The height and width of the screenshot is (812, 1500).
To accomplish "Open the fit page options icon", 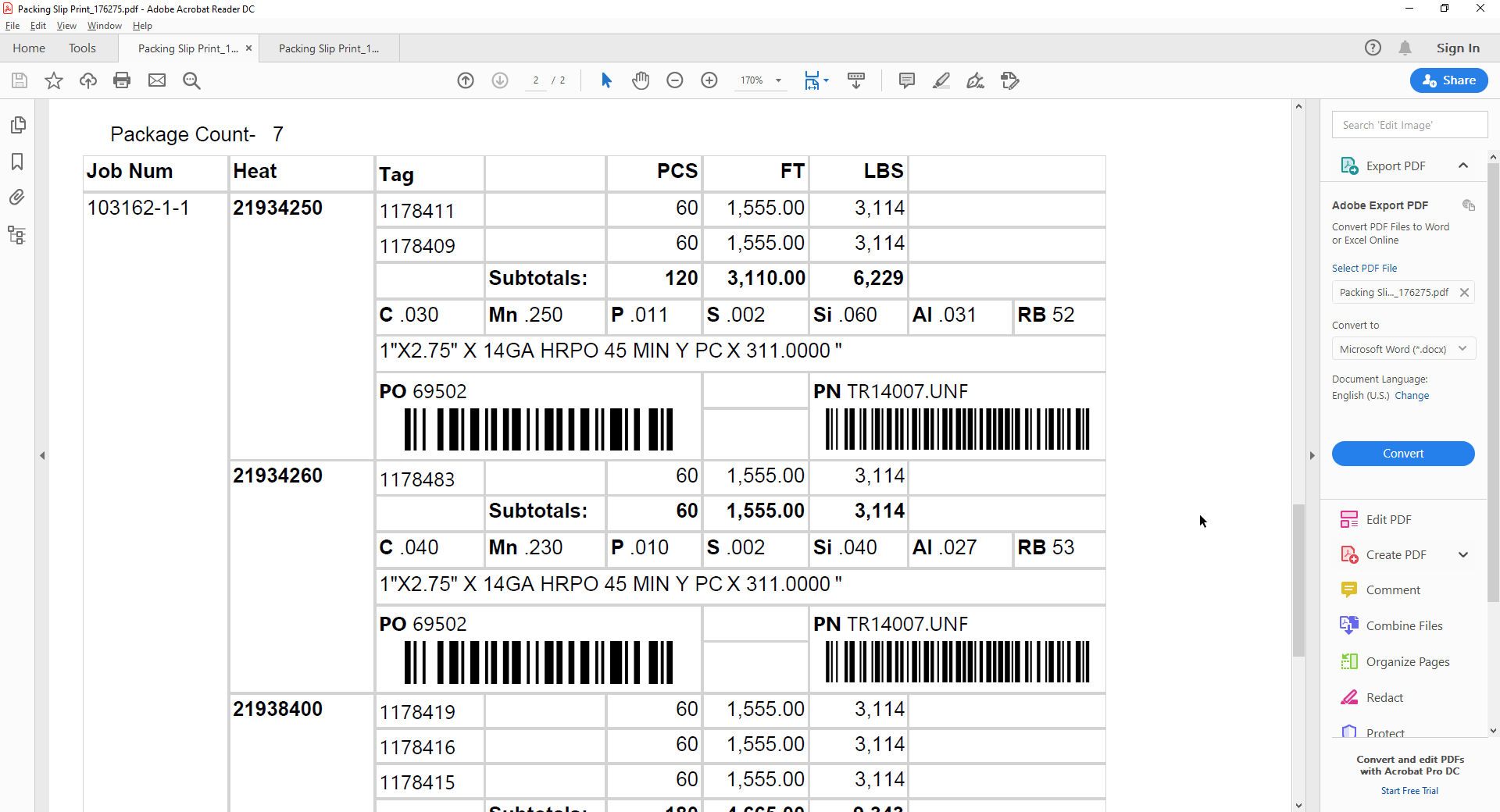I will (816, 80).
